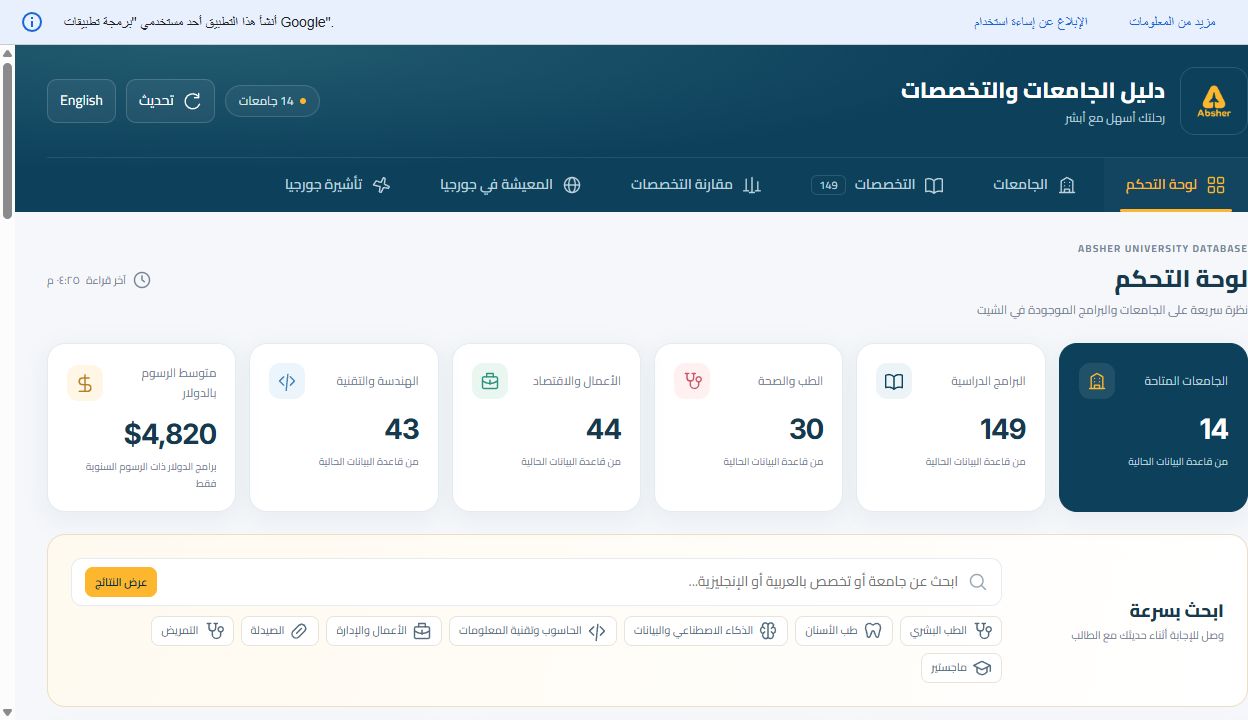
Task: Focus the university or major search field
Action: point(536,582)
